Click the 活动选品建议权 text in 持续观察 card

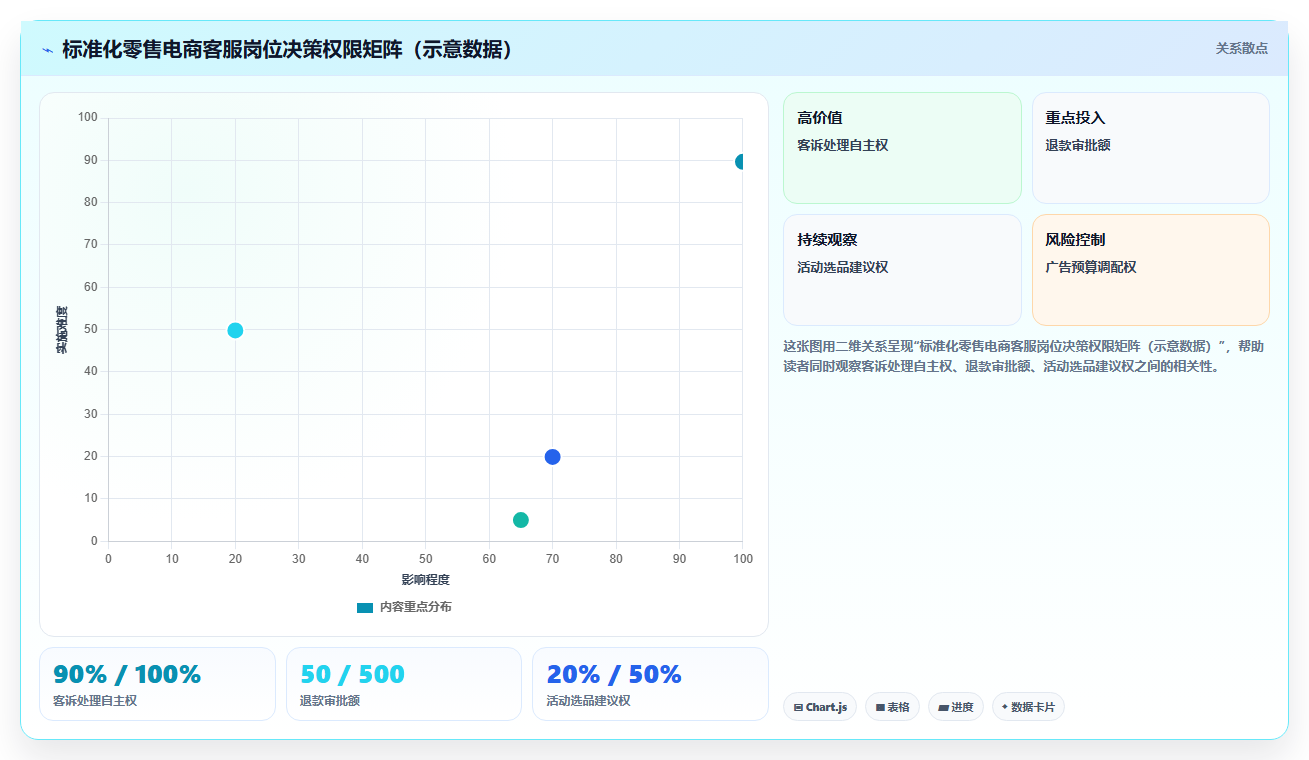click(842, 267)
